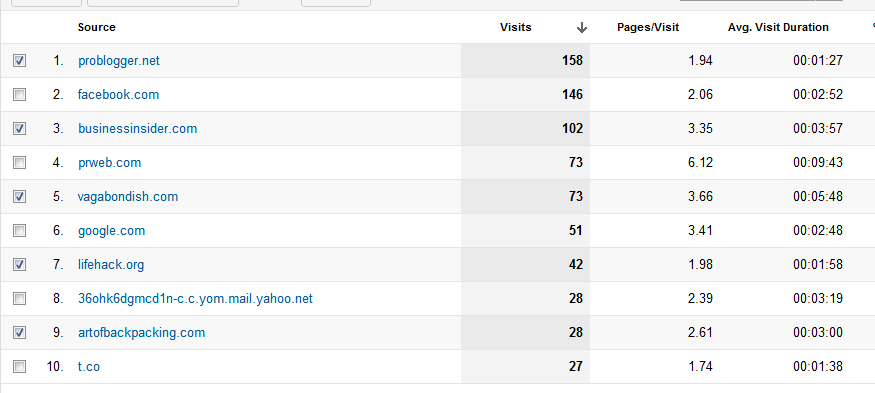Uncheck the problogger.net row checkbox

coord(20,60)
